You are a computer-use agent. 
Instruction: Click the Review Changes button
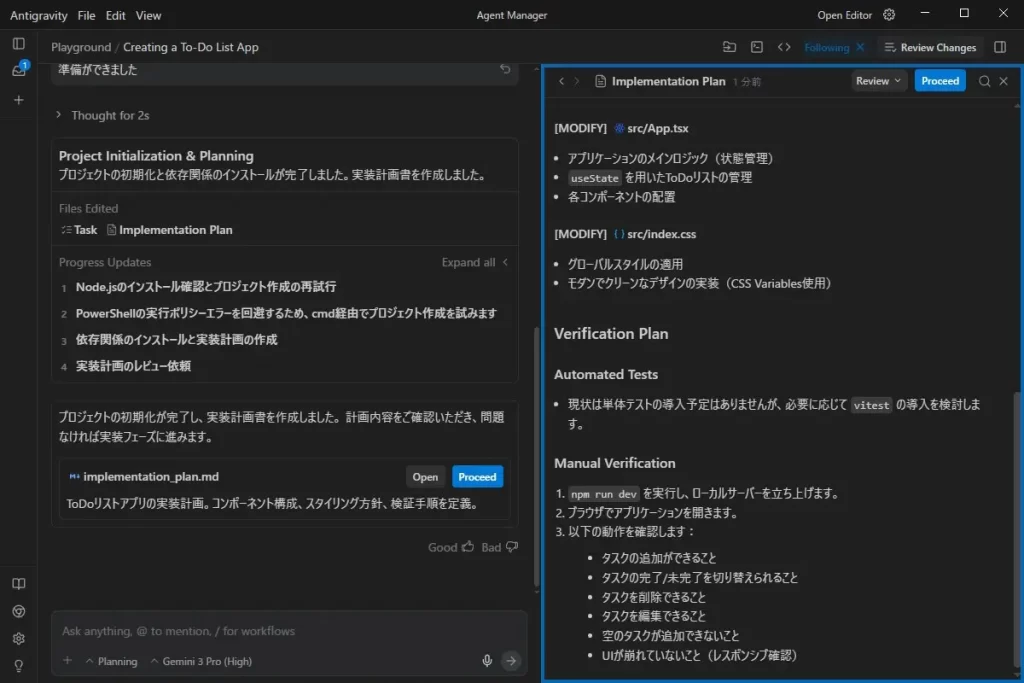click(930, 47)
